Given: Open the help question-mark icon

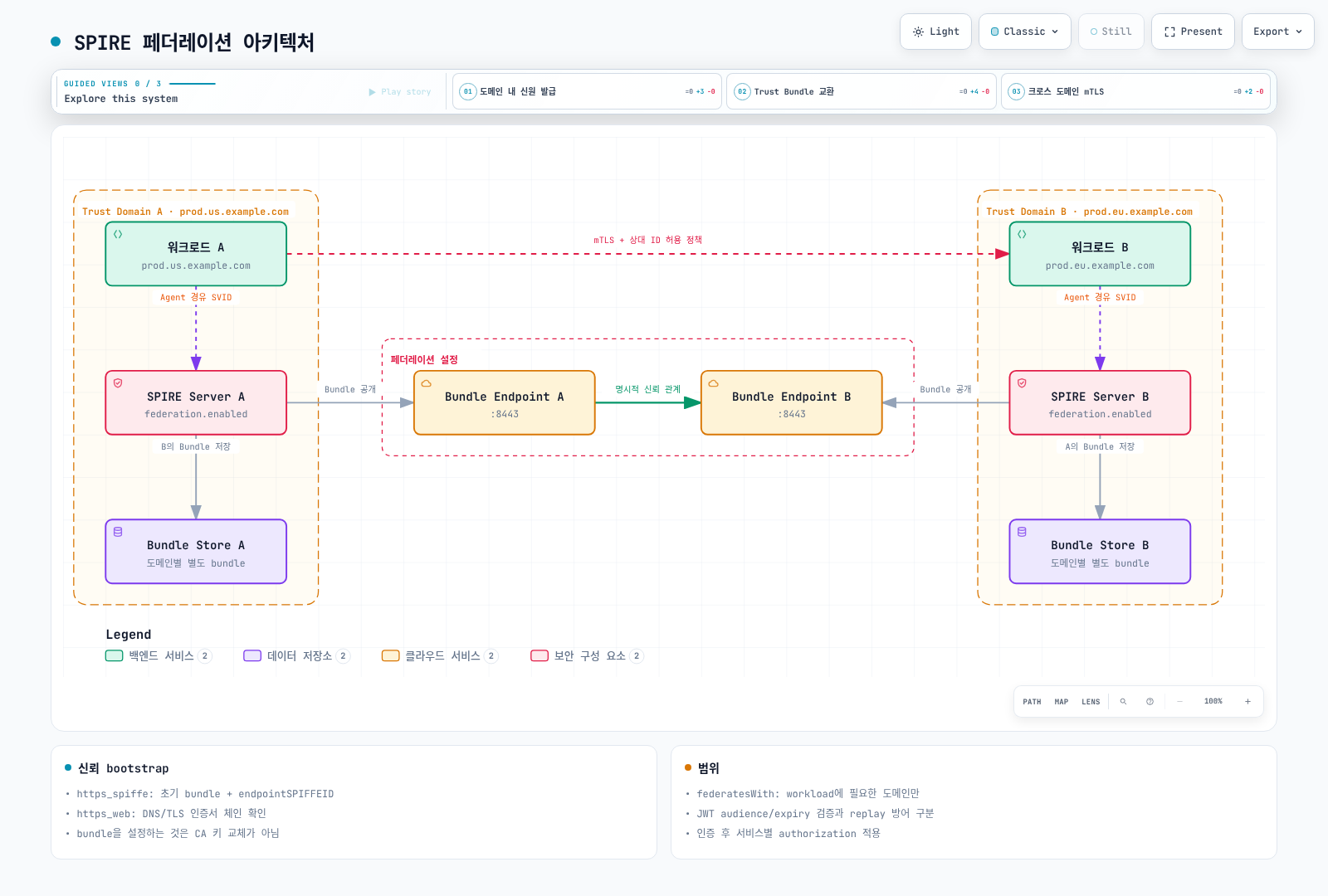Looking at the screenshot, I should point(1150,702).
